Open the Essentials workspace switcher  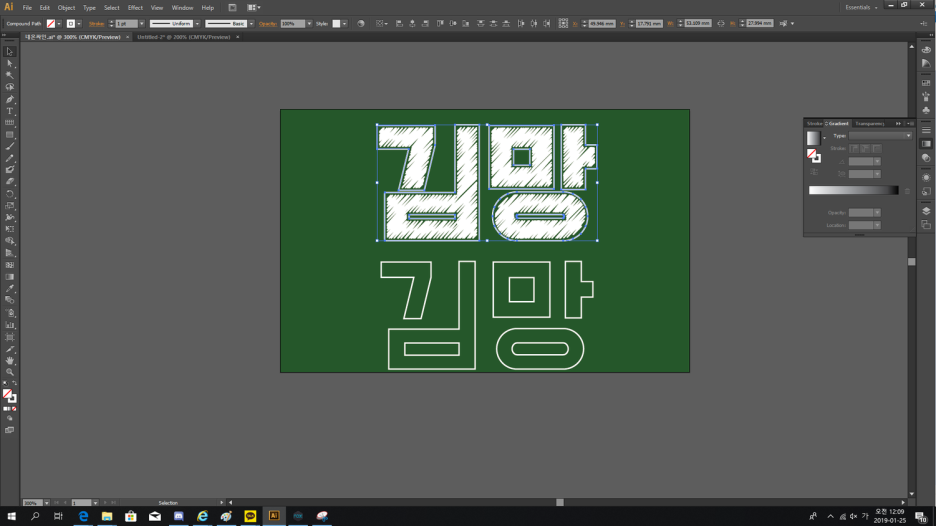tap(861, 7)
